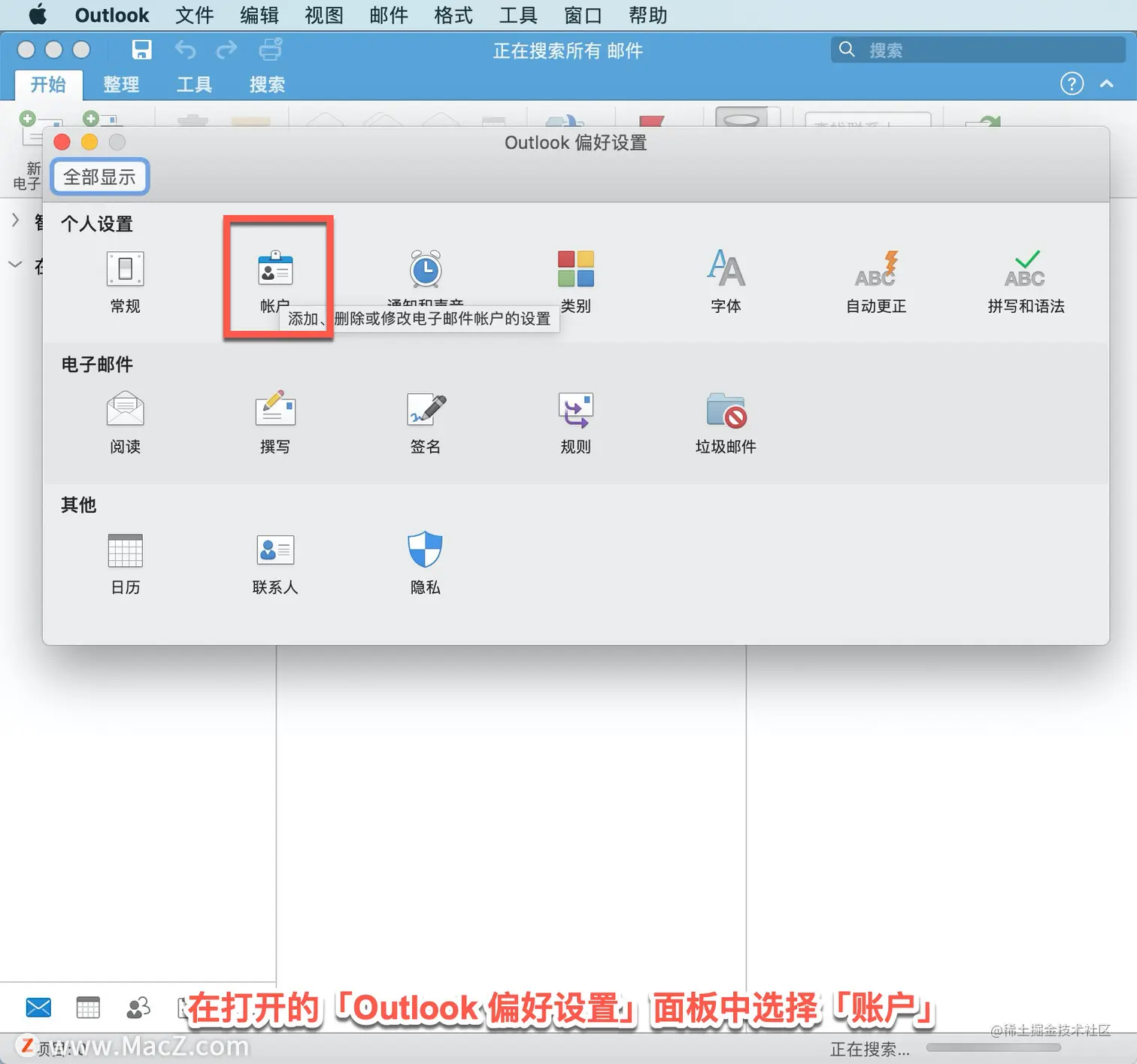Open the 签名 signatures preferences
1137x1064 pixels.
tap(426, 423)
